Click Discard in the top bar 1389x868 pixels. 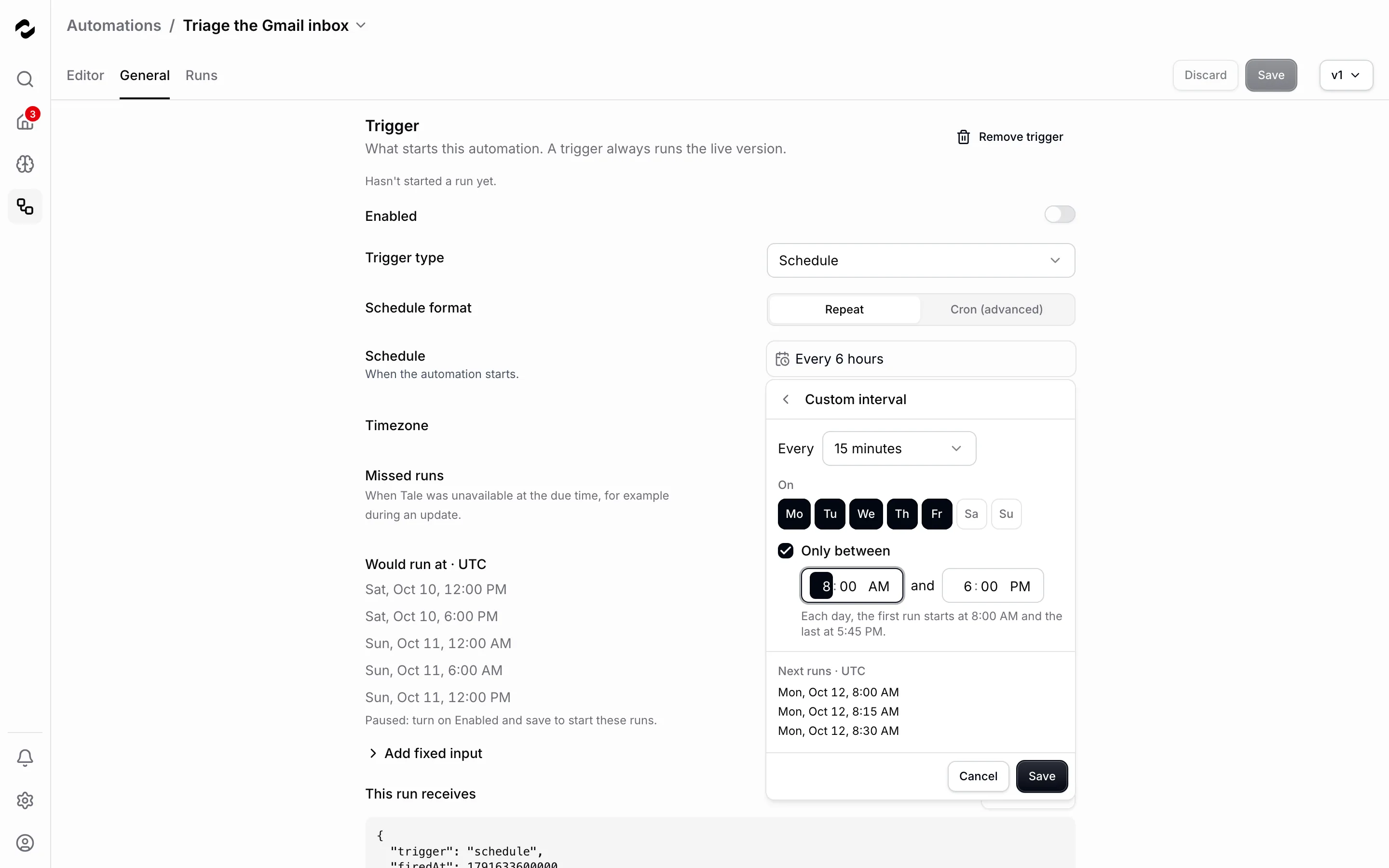[x=1205, y=75]
